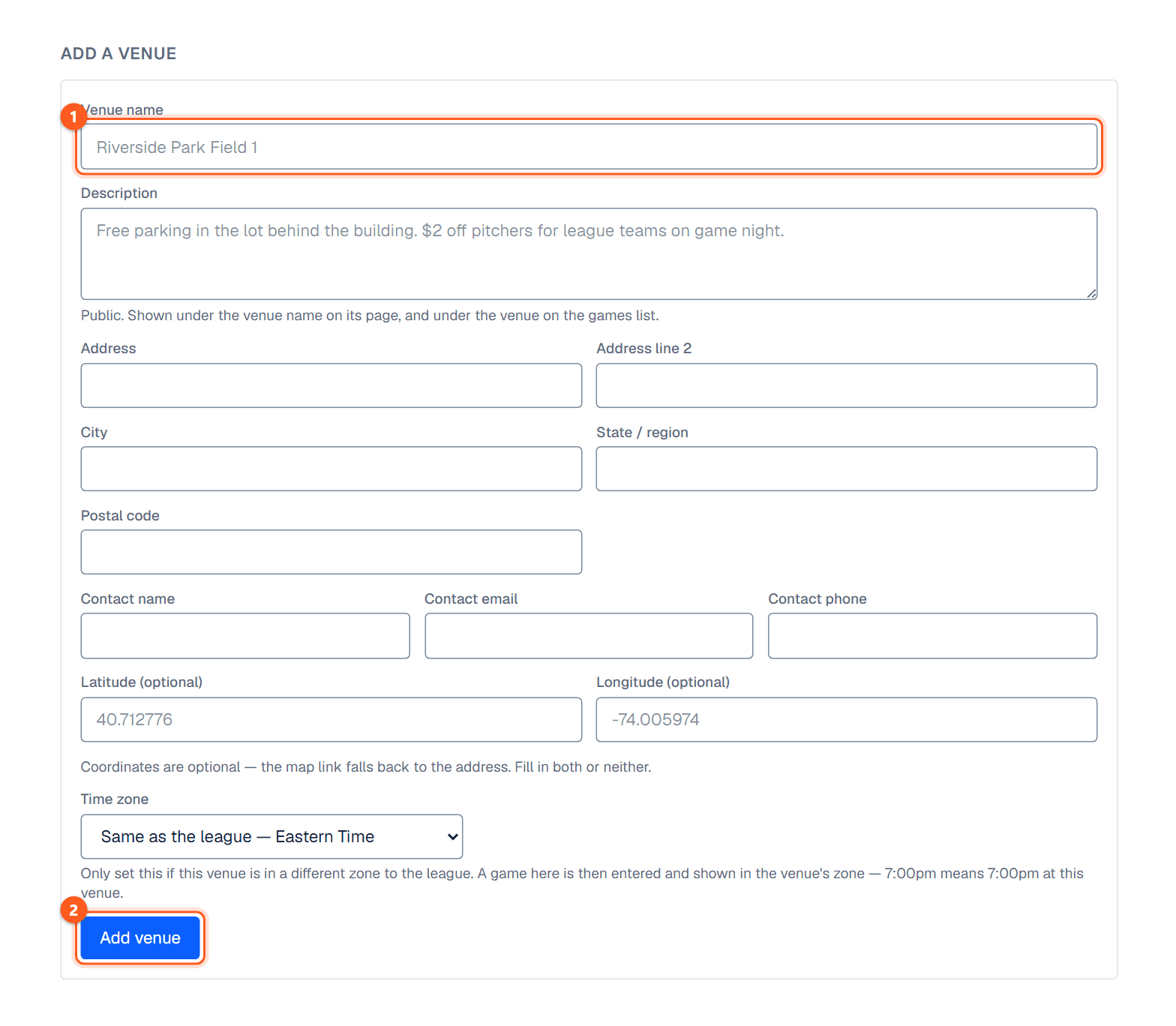This screenshot has height=1026, width=1176.
Task: Click the Address input field
Action: coord(331,385)
